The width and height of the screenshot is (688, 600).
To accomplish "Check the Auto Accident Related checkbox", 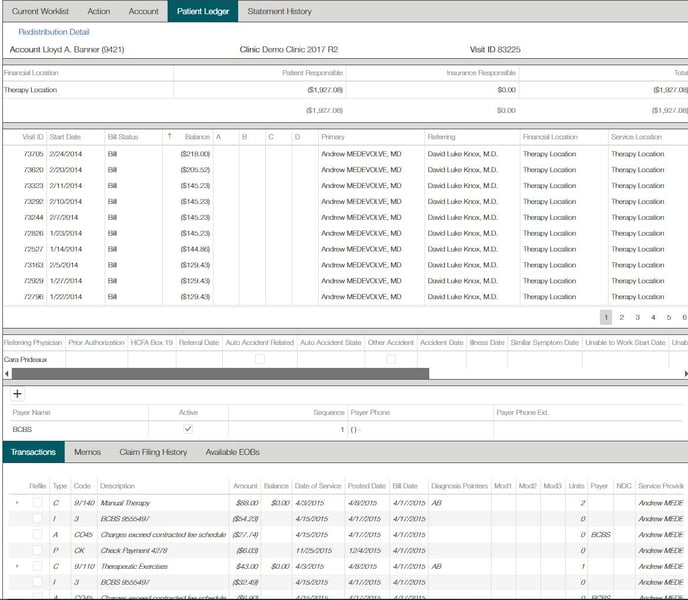I will [x=260, y=358].
